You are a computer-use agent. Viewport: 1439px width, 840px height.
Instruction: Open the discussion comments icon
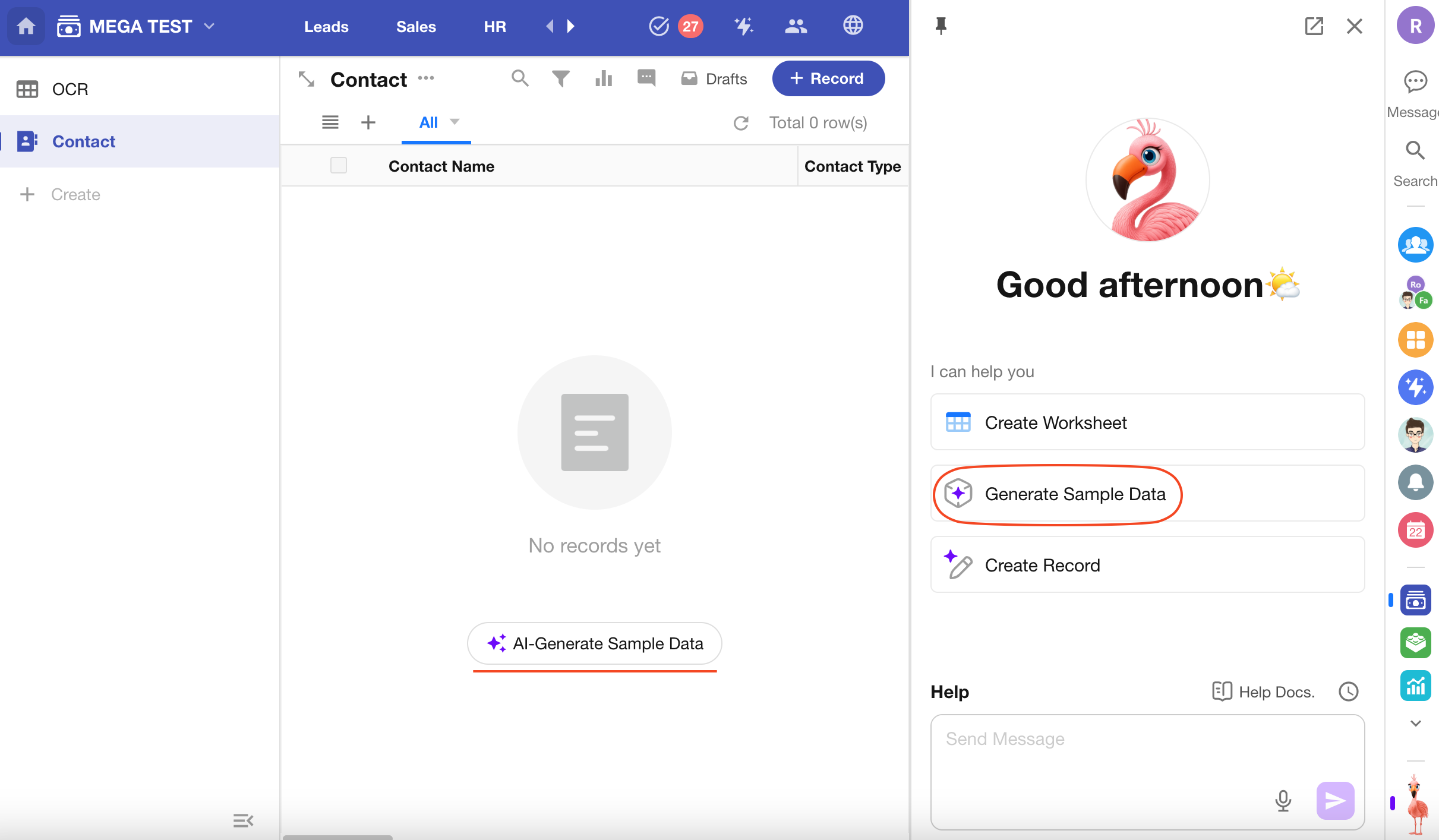tap(646, 78)
